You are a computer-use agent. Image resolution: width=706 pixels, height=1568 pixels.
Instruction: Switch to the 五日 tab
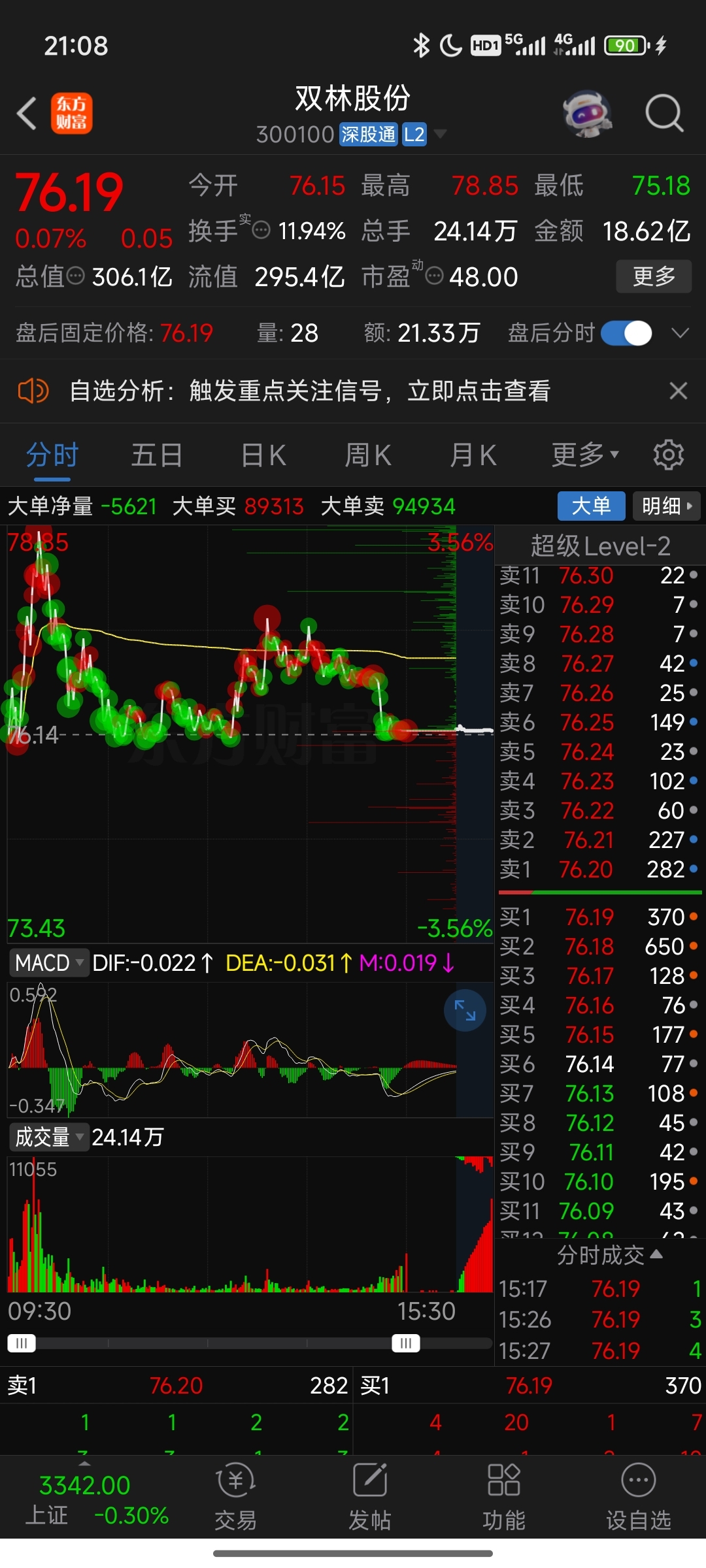[x=157, y=455]
